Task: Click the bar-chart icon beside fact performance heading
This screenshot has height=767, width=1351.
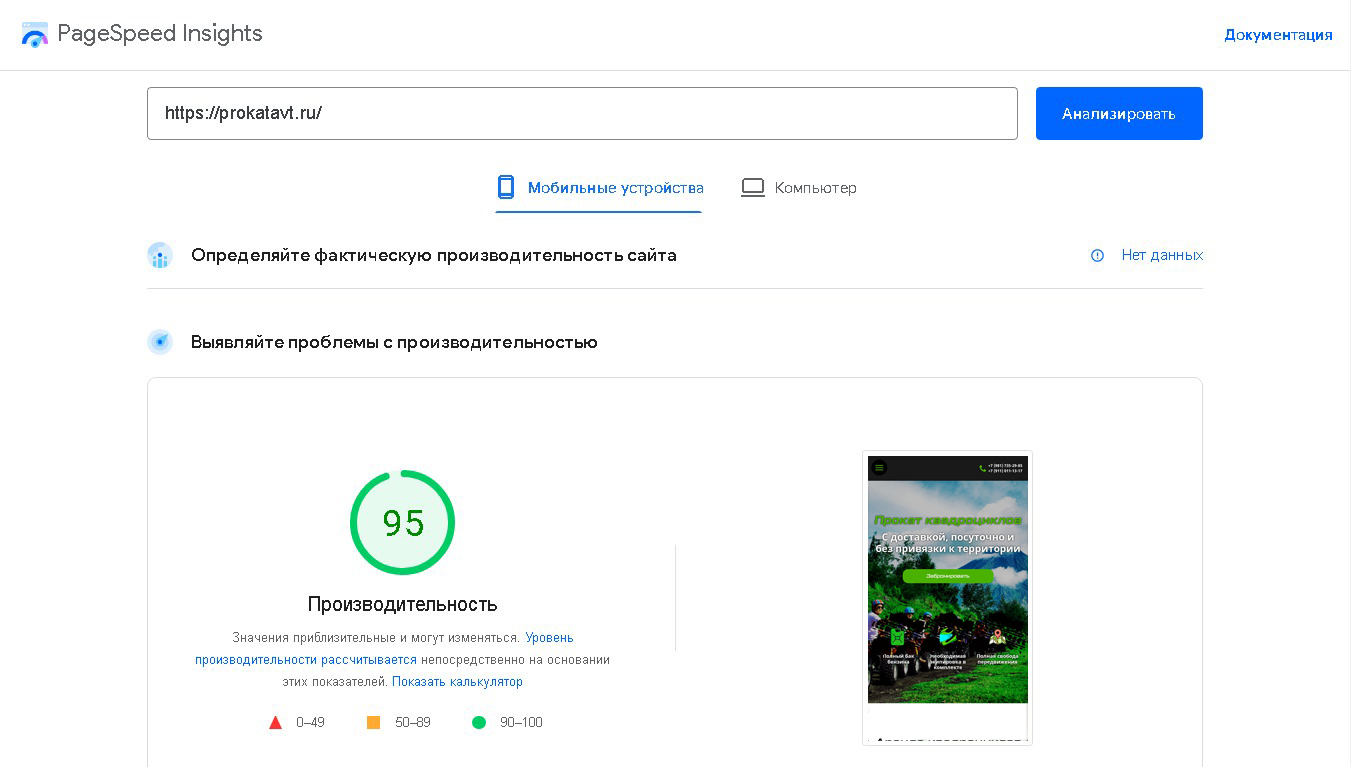Action: tap(160, 256)
